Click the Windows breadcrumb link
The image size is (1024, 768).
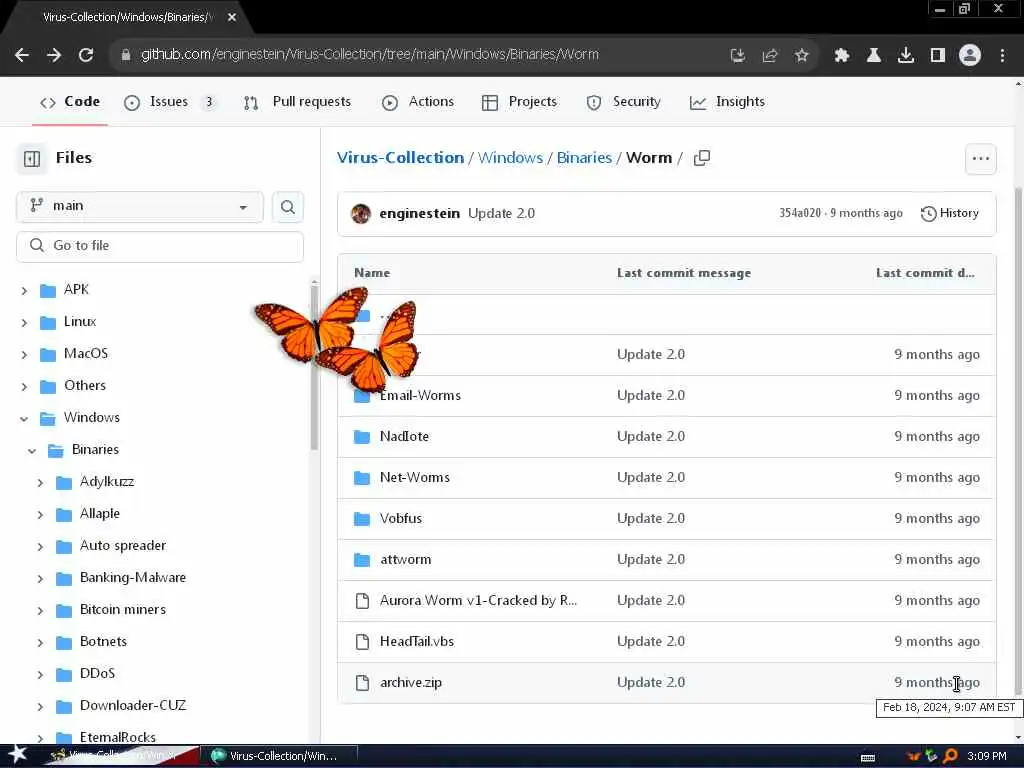click(x=510, y=157)
